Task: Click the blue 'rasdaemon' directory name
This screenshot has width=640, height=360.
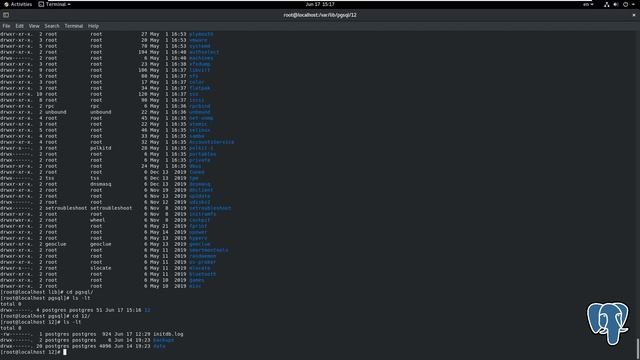Action: tap(202, 256)
